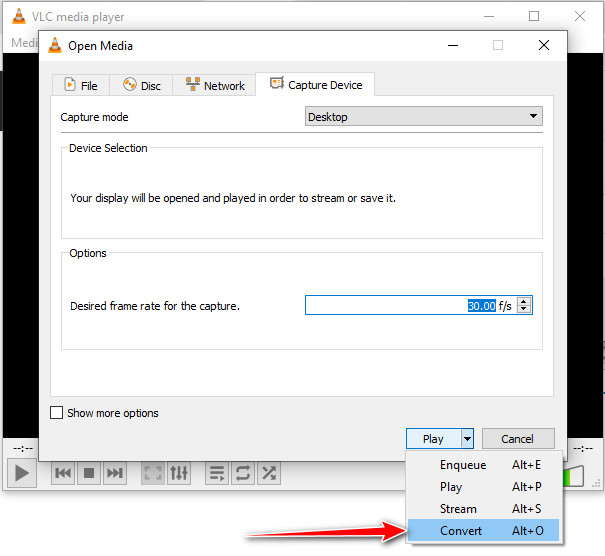Choose Enqueue from the dropdown menu
The image size is (605, 556).
pos(483,465)
